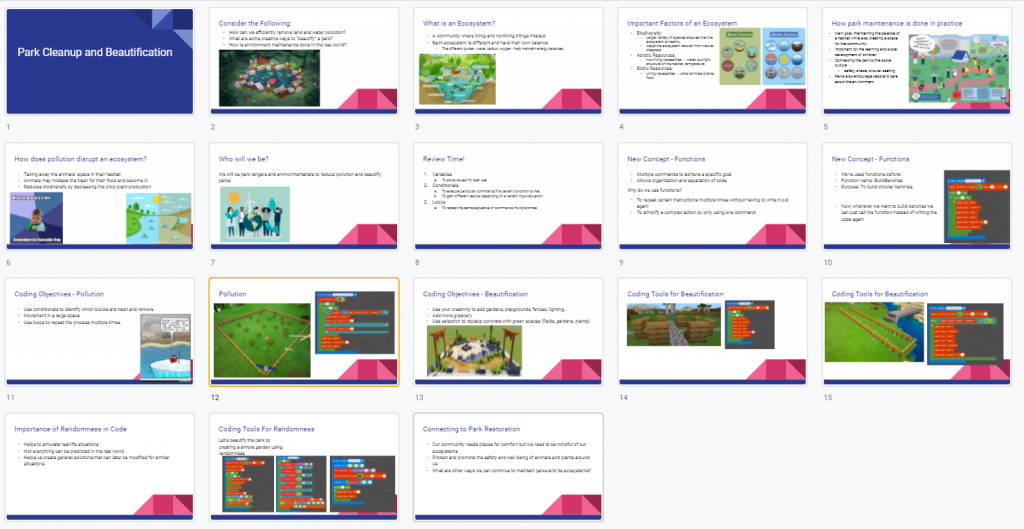Open the Importance of Randomness in Code slide
Screen dimensions: 1024x529
tap(100, 467)
